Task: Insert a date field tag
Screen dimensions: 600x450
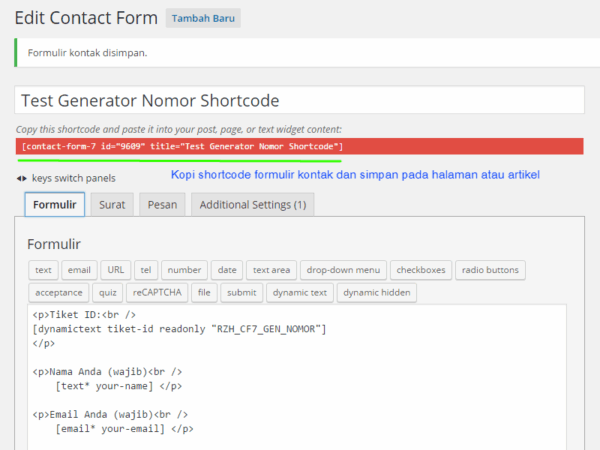Action: [x=227, y=270]
